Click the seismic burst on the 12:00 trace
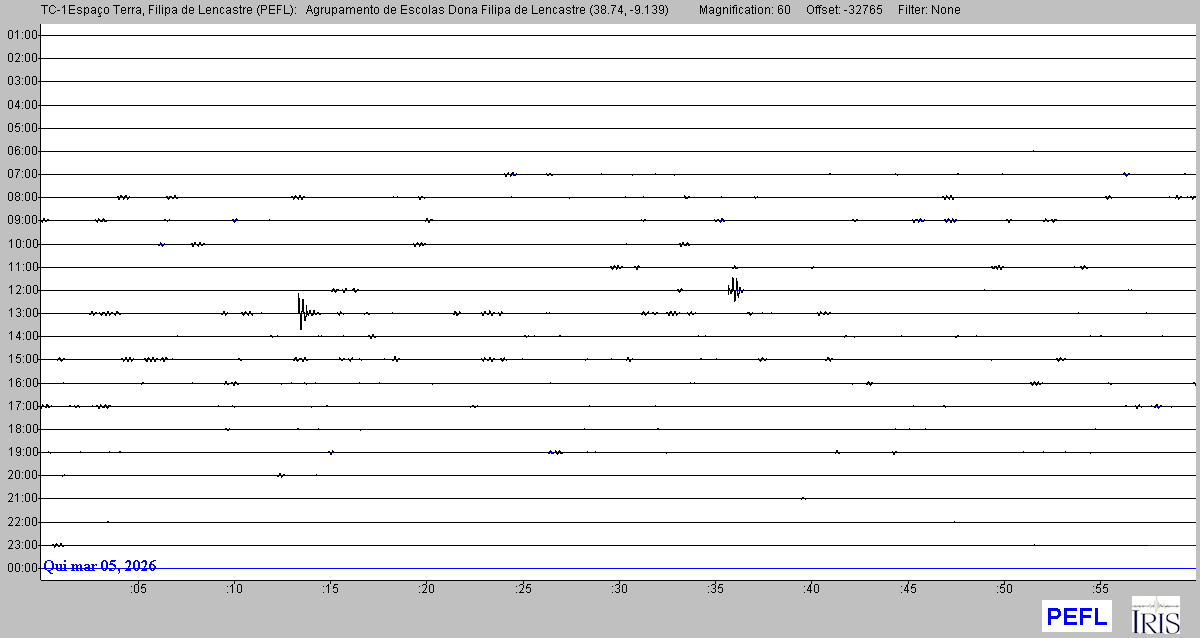This screenshot has height=638, width=1200. [x=735, y=289]
